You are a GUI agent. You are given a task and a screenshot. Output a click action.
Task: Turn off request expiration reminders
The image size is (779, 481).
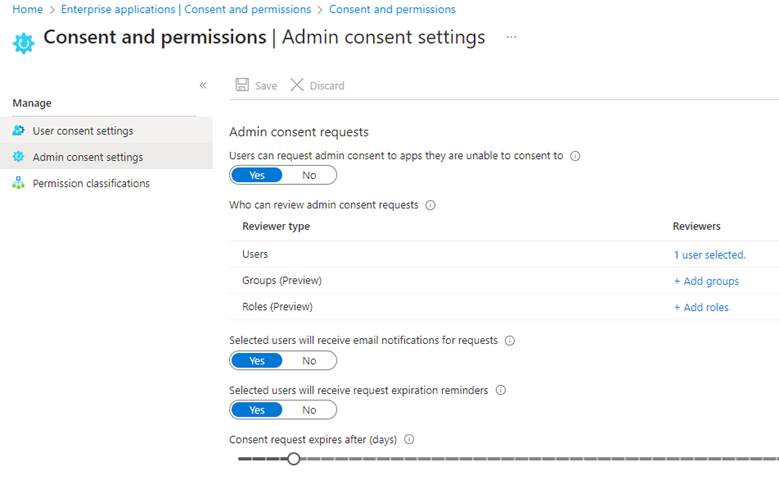pyautogui.click(x=309, y=410)
